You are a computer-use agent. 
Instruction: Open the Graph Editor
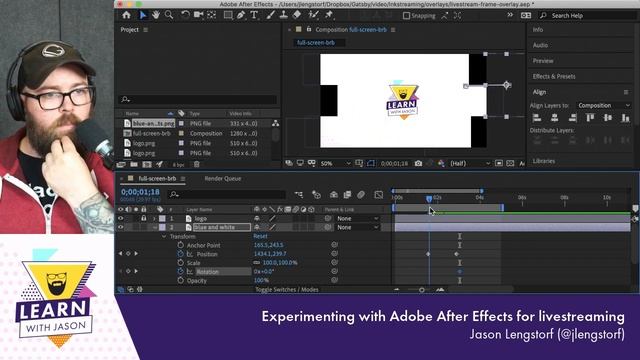click(379, 195)
